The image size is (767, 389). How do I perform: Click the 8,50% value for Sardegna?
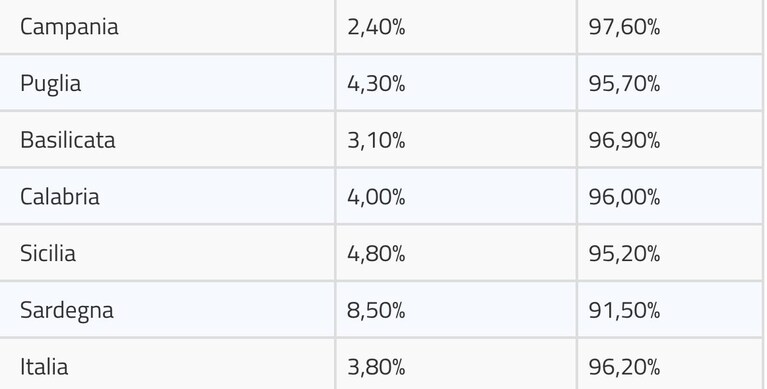pyautogui.click(x=376, y=311)
